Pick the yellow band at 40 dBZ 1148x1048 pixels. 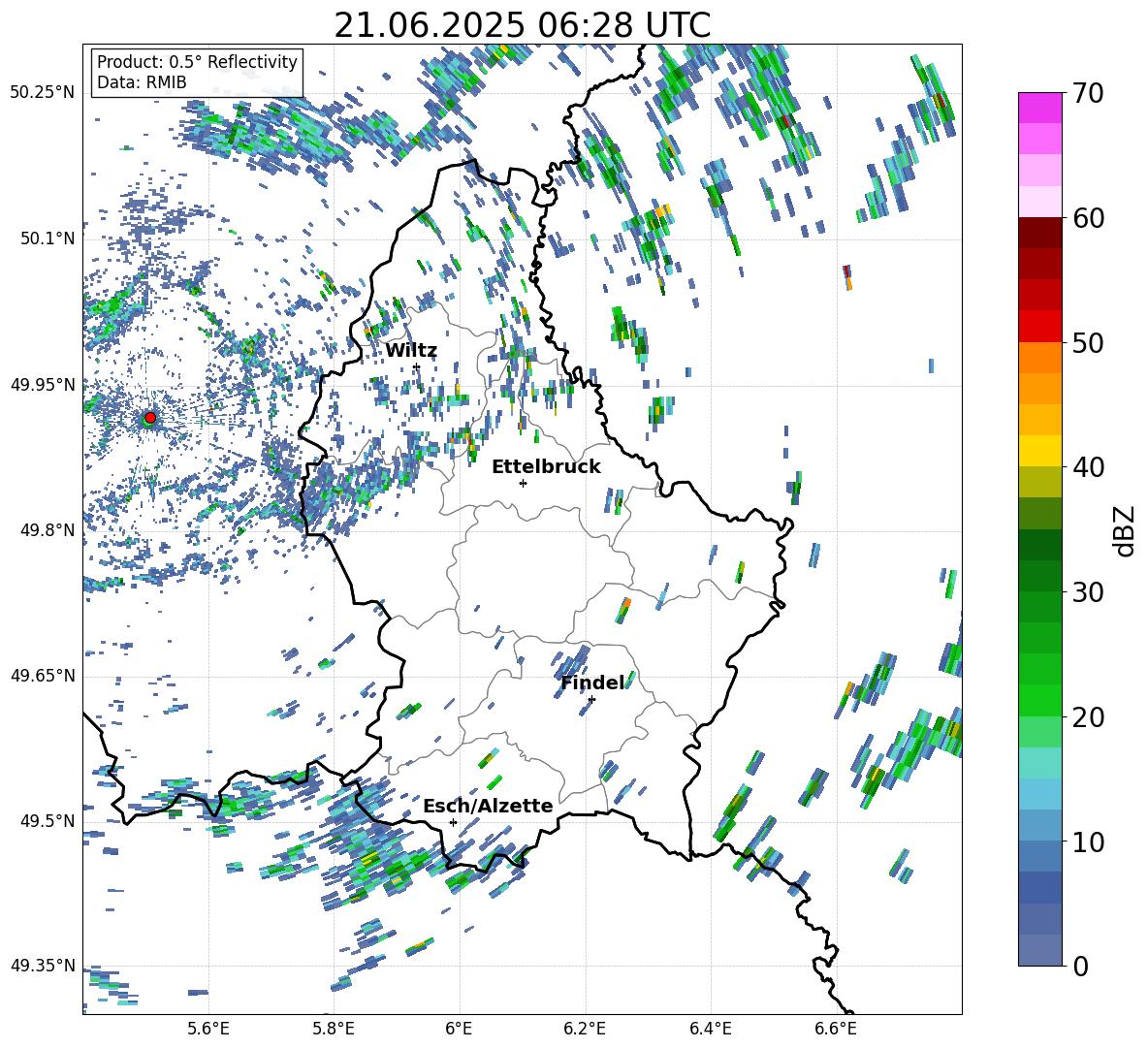pos(1040,451)
